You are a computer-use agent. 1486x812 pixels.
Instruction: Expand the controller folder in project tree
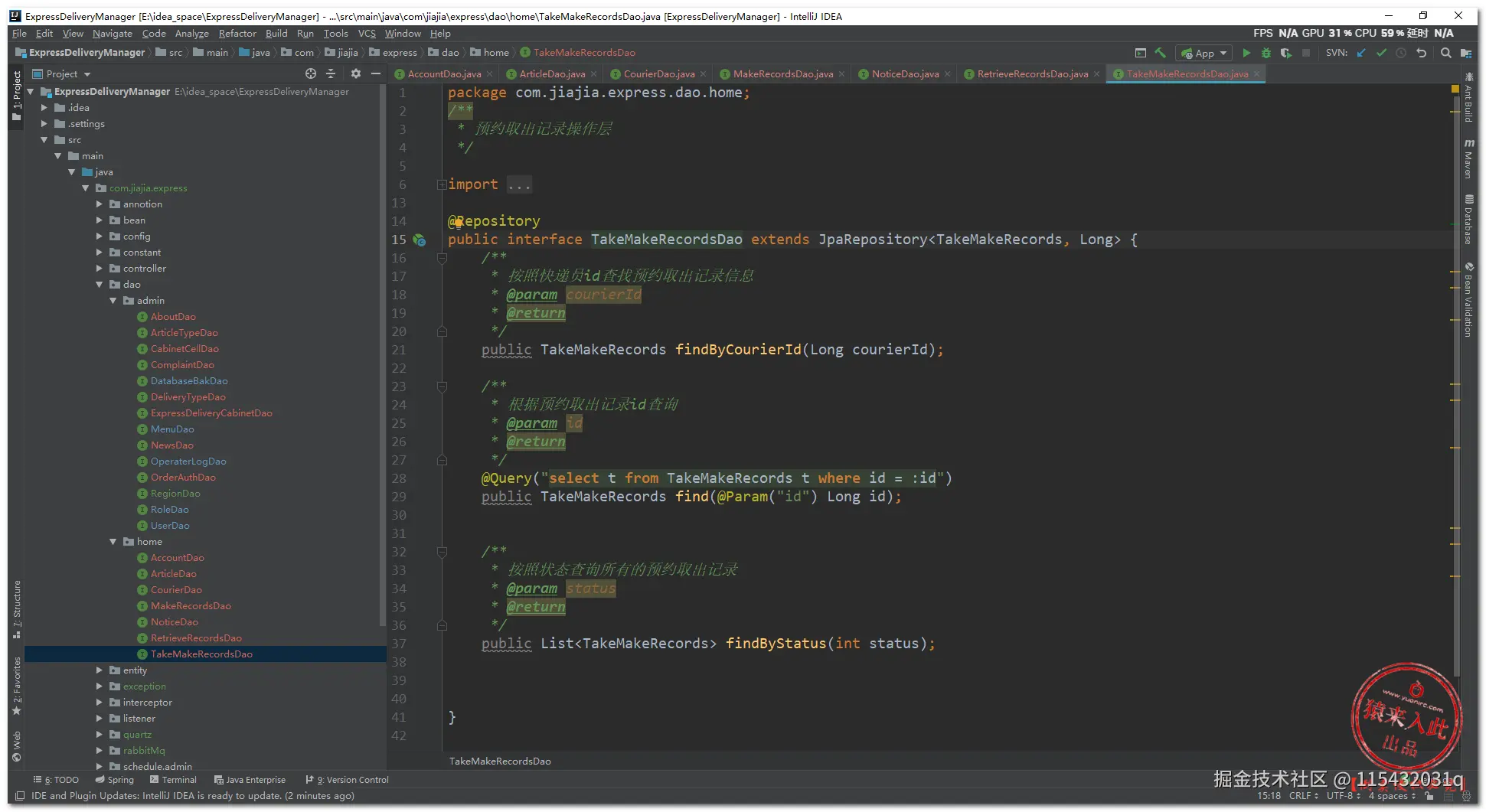point(100,269)
